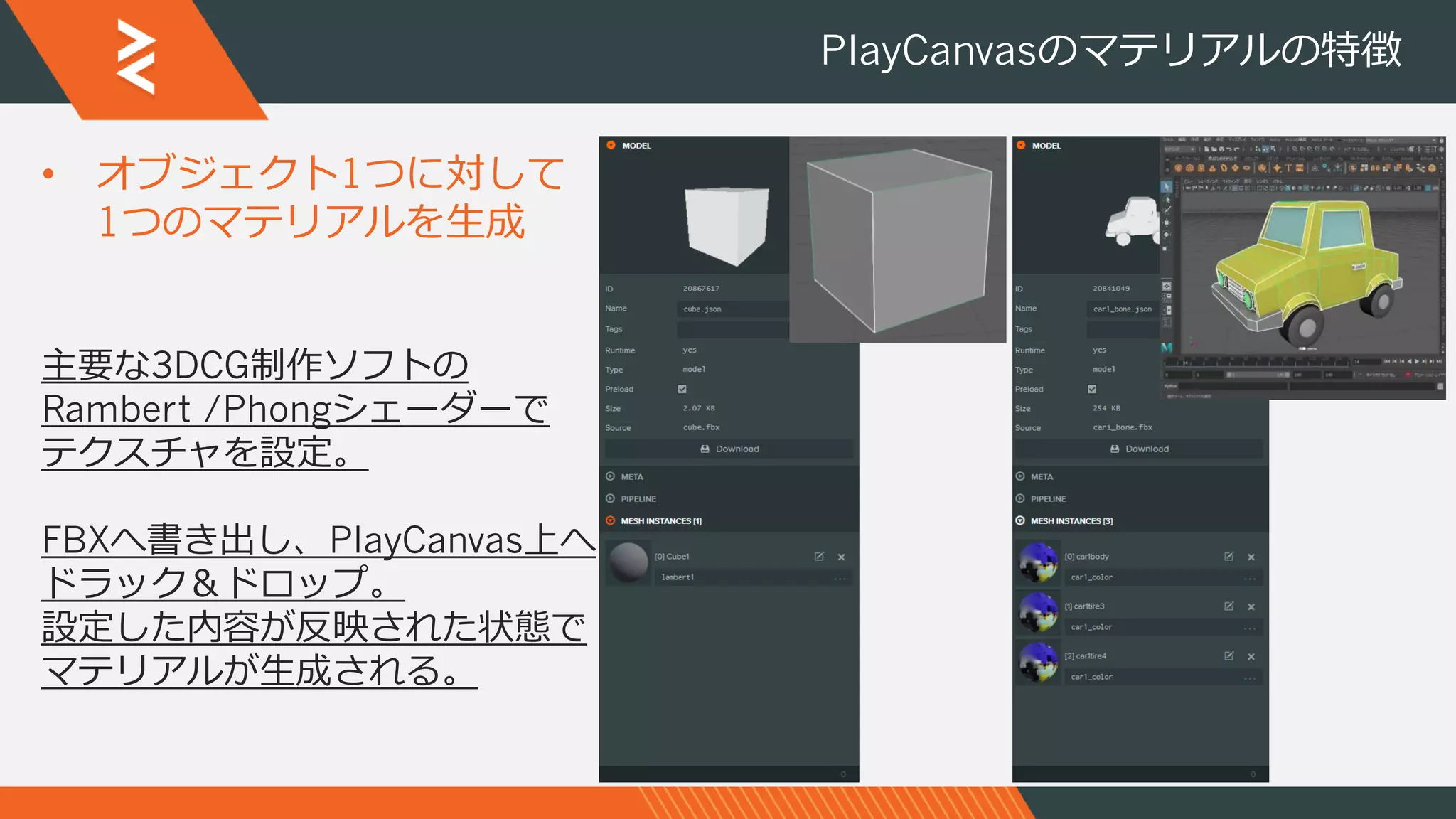Select the Maya Move tool
Viewport: 1456px width, 819px height.
1167,223
